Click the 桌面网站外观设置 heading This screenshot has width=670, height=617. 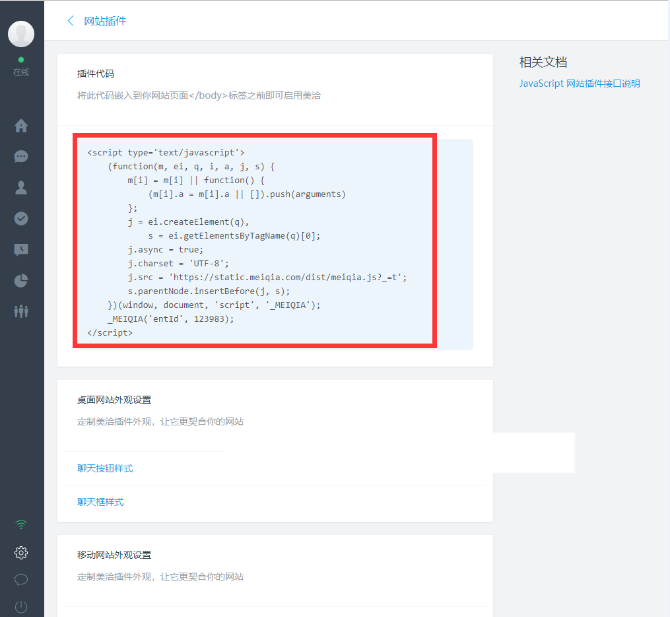[x=114, y=400]
